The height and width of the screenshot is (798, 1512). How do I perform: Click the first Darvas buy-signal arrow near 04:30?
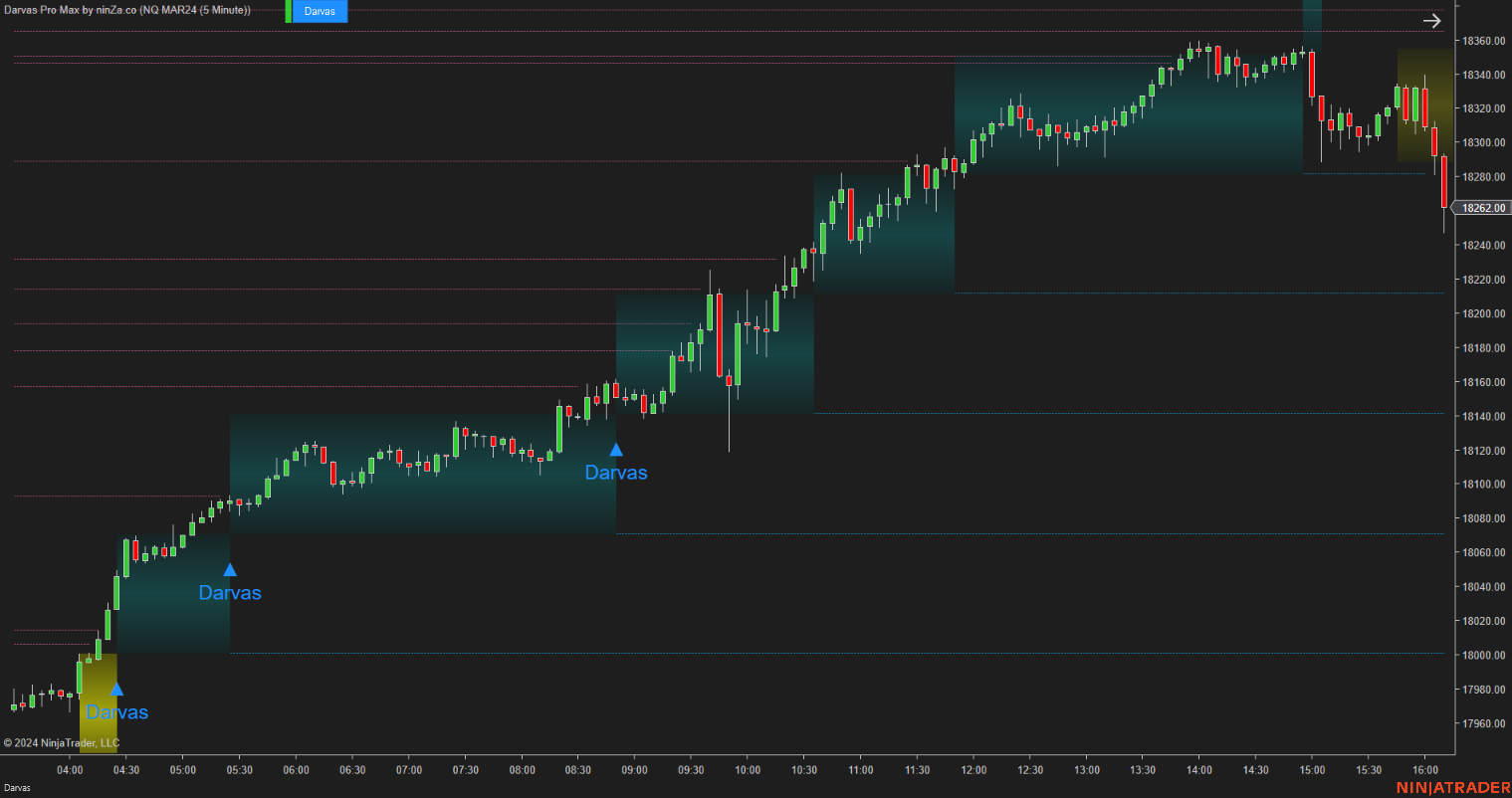(116, 688)
